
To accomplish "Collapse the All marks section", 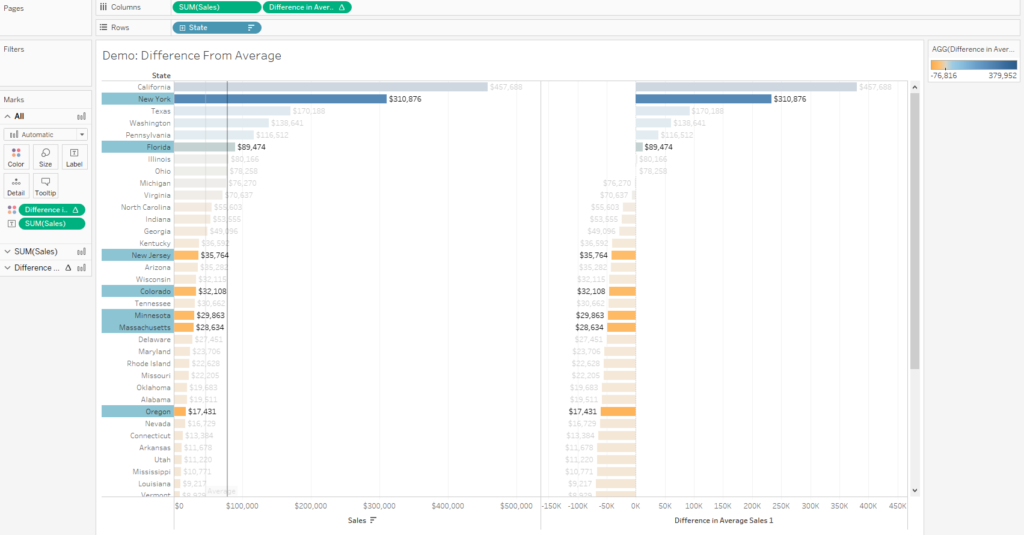I will (6, 116).
